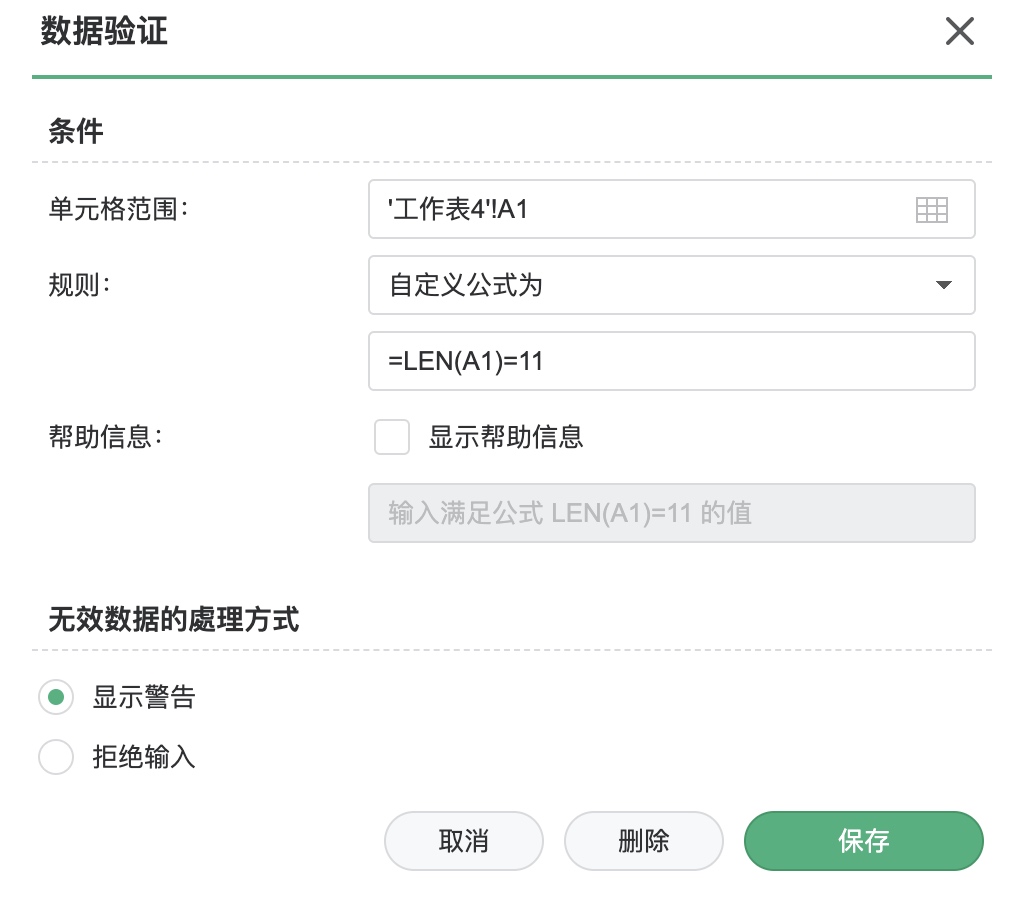Click the dropdown arrow in the 规则 field
1024x902 pixels.
point(943,285)
